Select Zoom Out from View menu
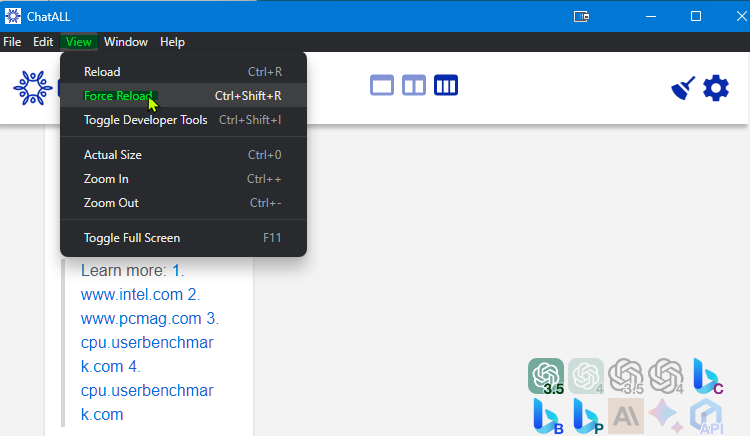 [x=183, y=203]
